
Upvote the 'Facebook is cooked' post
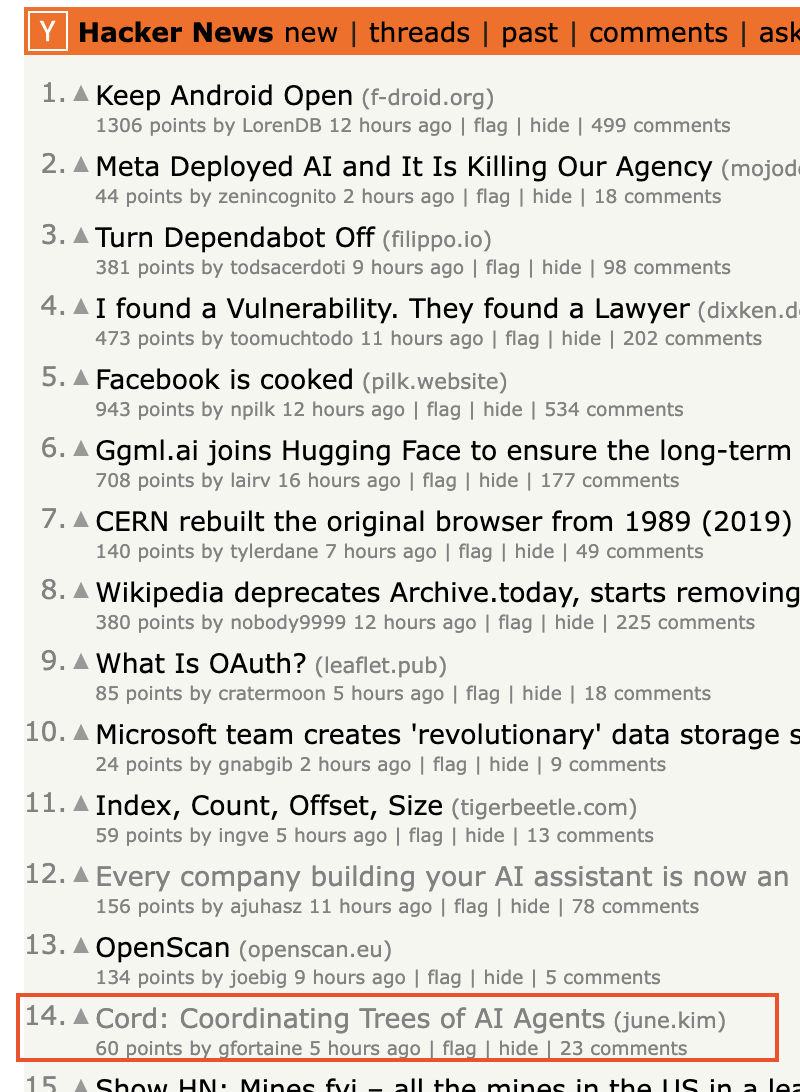coord(82,378)
